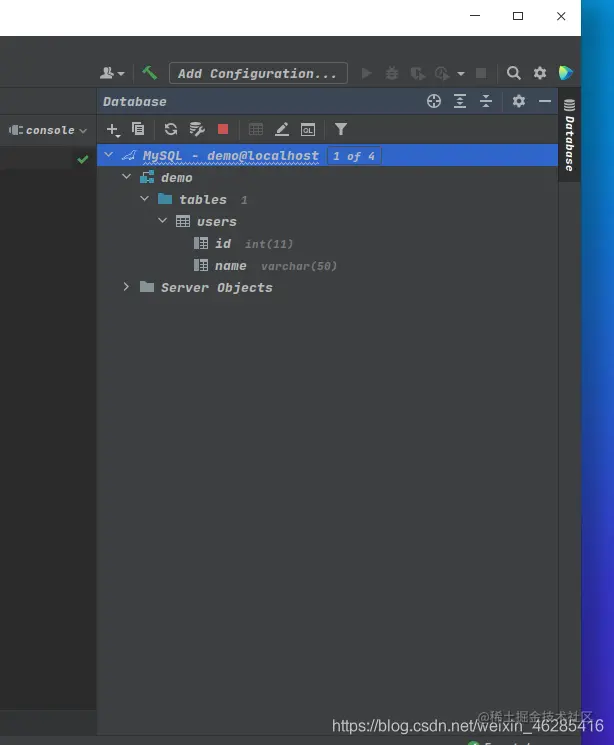Click the Data Source Properties icon

click(197, 129)
